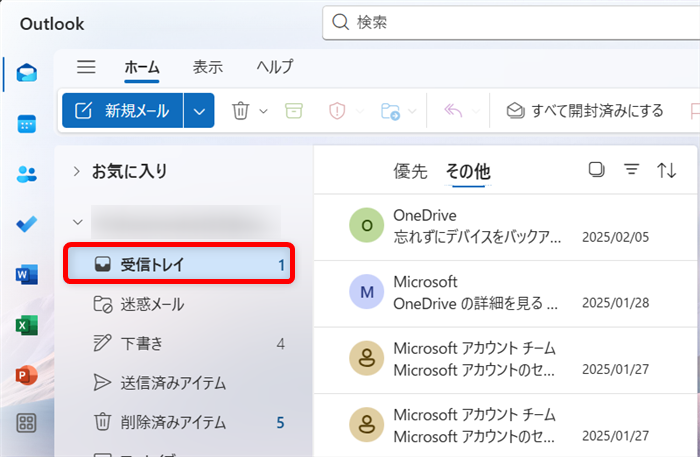Click すべて開封済みにする button
Image resolution: width=700 pixels, height=457 pixels.
tap(585, 111)
